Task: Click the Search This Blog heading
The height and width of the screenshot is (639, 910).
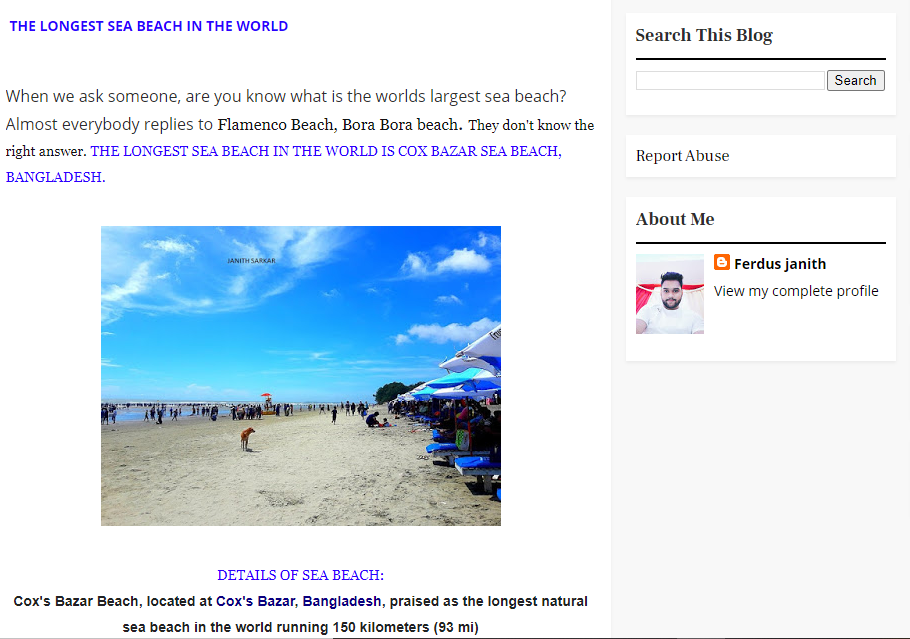Action: point(704,35)
